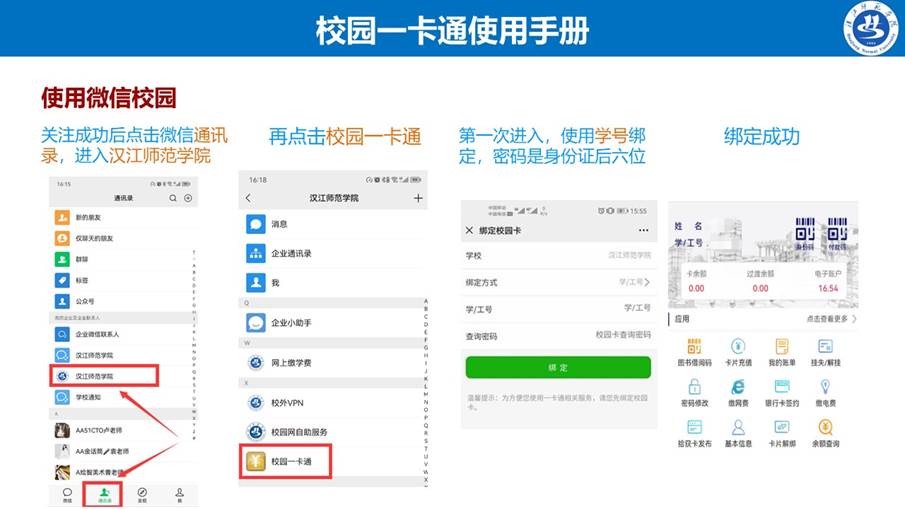Image resolution: width=905 pixels, height=509 pixels.
Task: Open 仅聊天的朋友 contacts entry
Action: (x=122, y=238)
